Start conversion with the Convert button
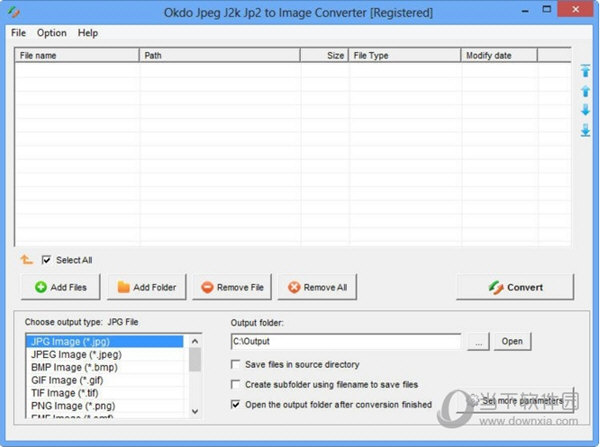This screenshot has height=447, width=600. coord(515,287)
